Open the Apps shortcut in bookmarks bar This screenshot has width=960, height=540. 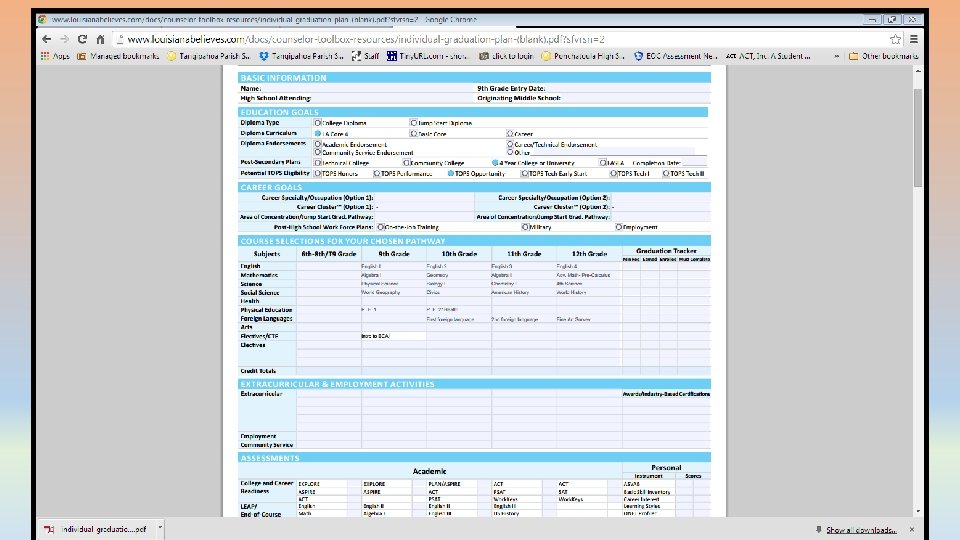55,56
